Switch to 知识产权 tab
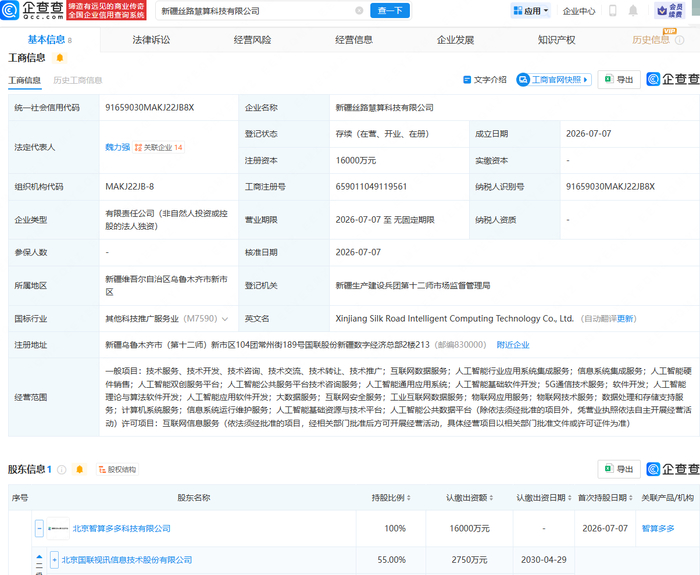The height and width of the screenshot is (575, 700). tap(556, 40)
